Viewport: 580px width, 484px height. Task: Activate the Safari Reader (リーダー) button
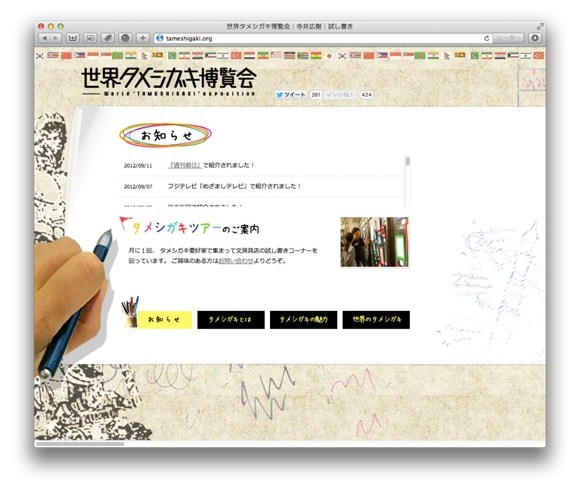pyautogui.click(x=508, y=38)
